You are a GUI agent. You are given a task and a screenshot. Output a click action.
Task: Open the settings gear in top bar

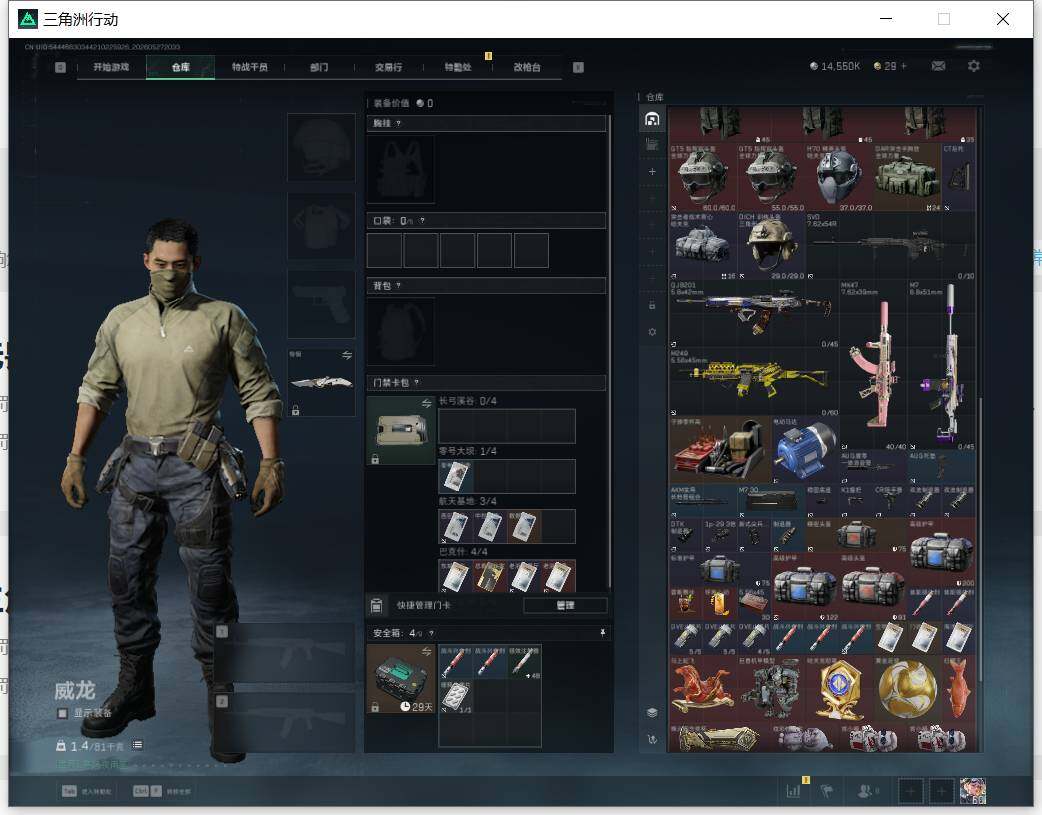click(974, 66)
